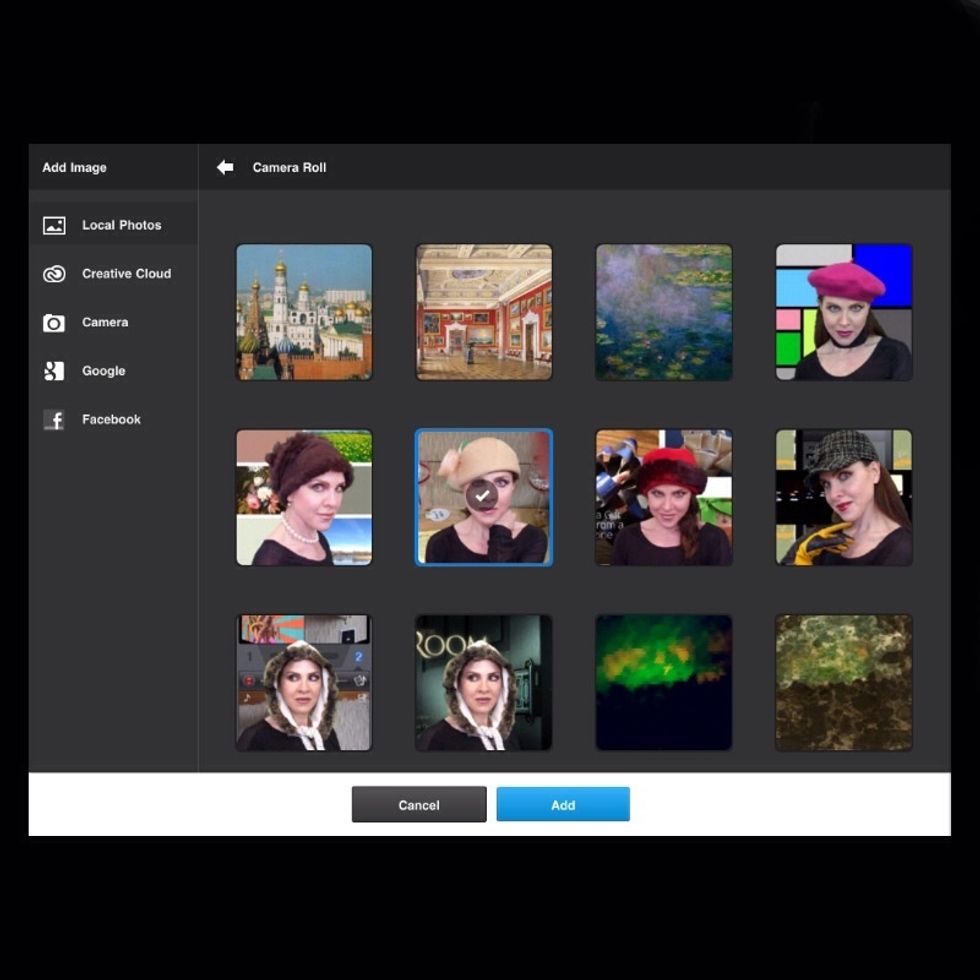The width and height of the screenshot is (980, 980).
Task: Choose Facebook as image source
Action: (x=111, y=420)
